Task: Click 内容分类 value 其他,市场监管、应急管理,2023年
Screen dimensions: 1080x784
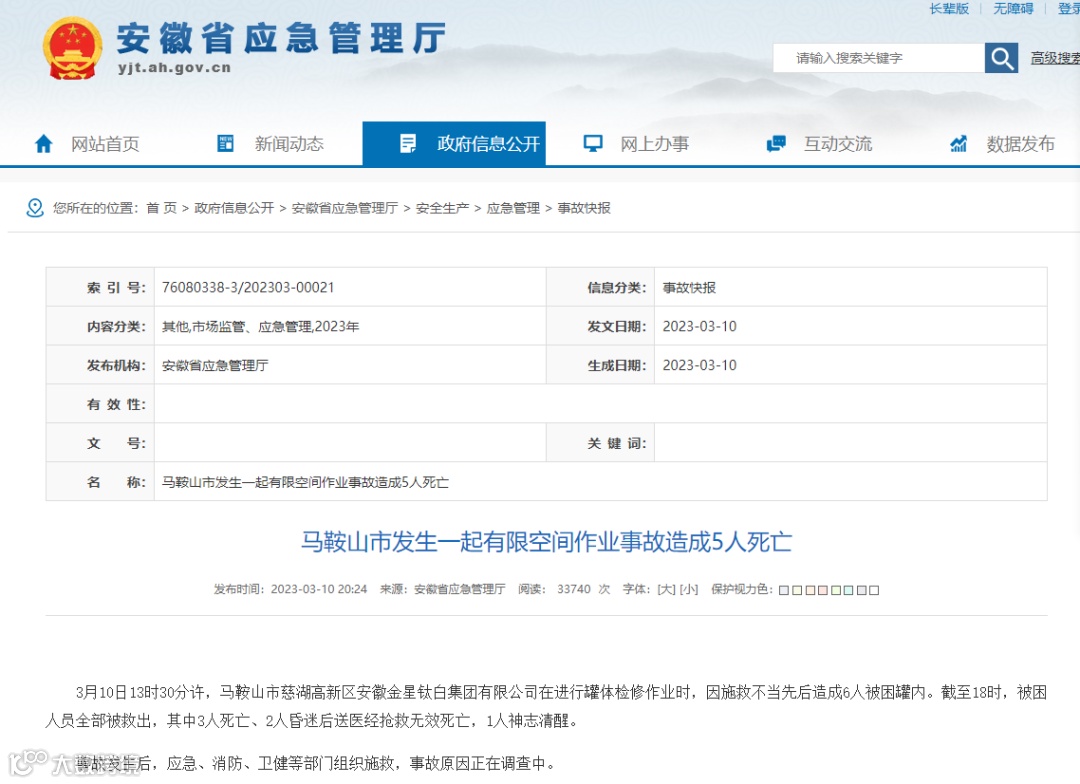Action: [260, 327]
